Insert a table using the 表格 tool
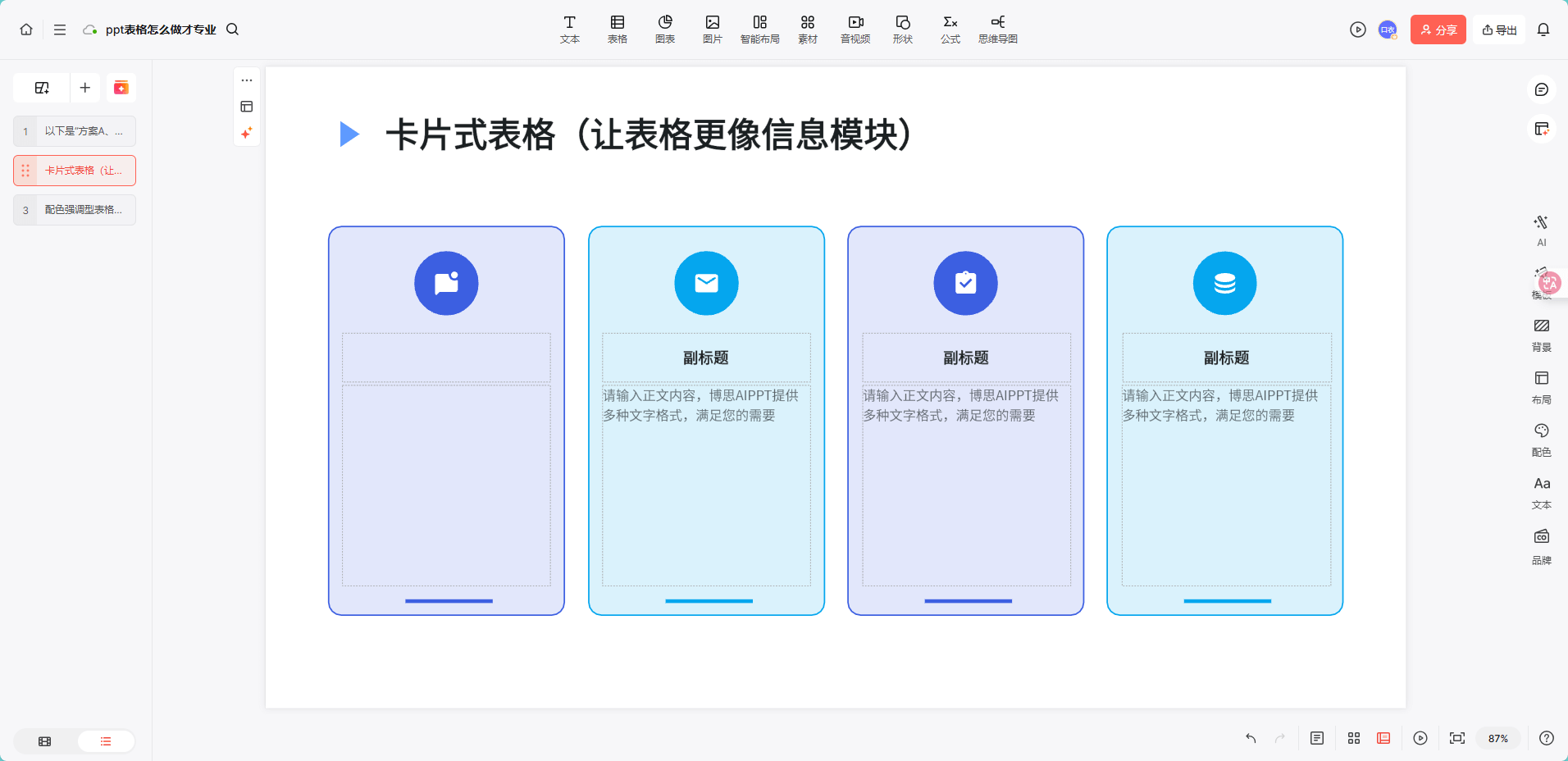The width and height of the screenshot is (1568, 761). tap(617, 29)
